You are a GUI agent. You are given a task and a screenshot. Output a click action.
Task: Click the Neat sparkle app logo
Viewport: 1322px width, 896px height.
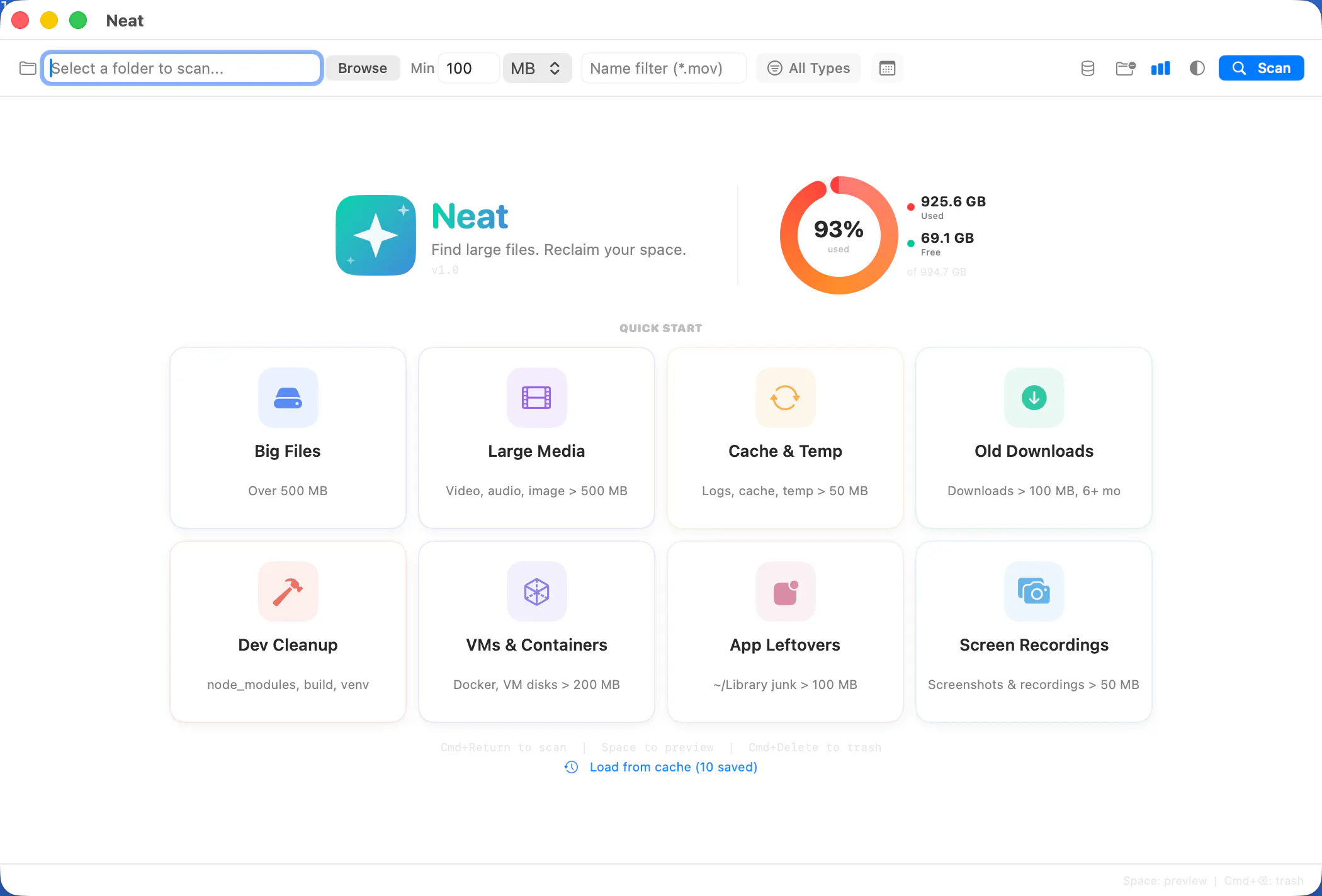click(x=376, y=235)
